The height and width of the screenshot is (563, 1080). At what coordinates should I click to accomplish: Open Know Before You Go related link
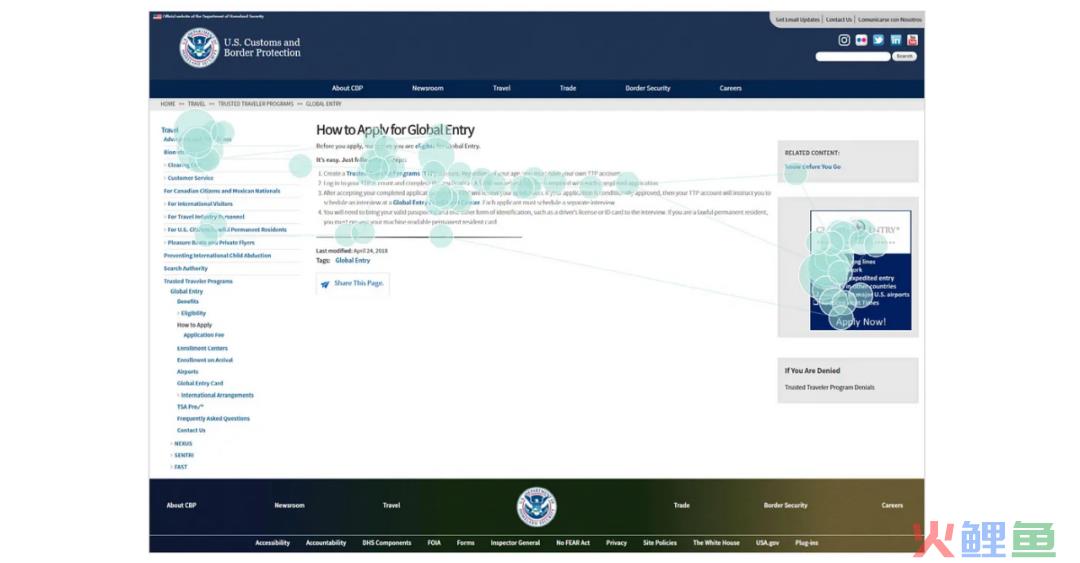[x=813, y=167]
